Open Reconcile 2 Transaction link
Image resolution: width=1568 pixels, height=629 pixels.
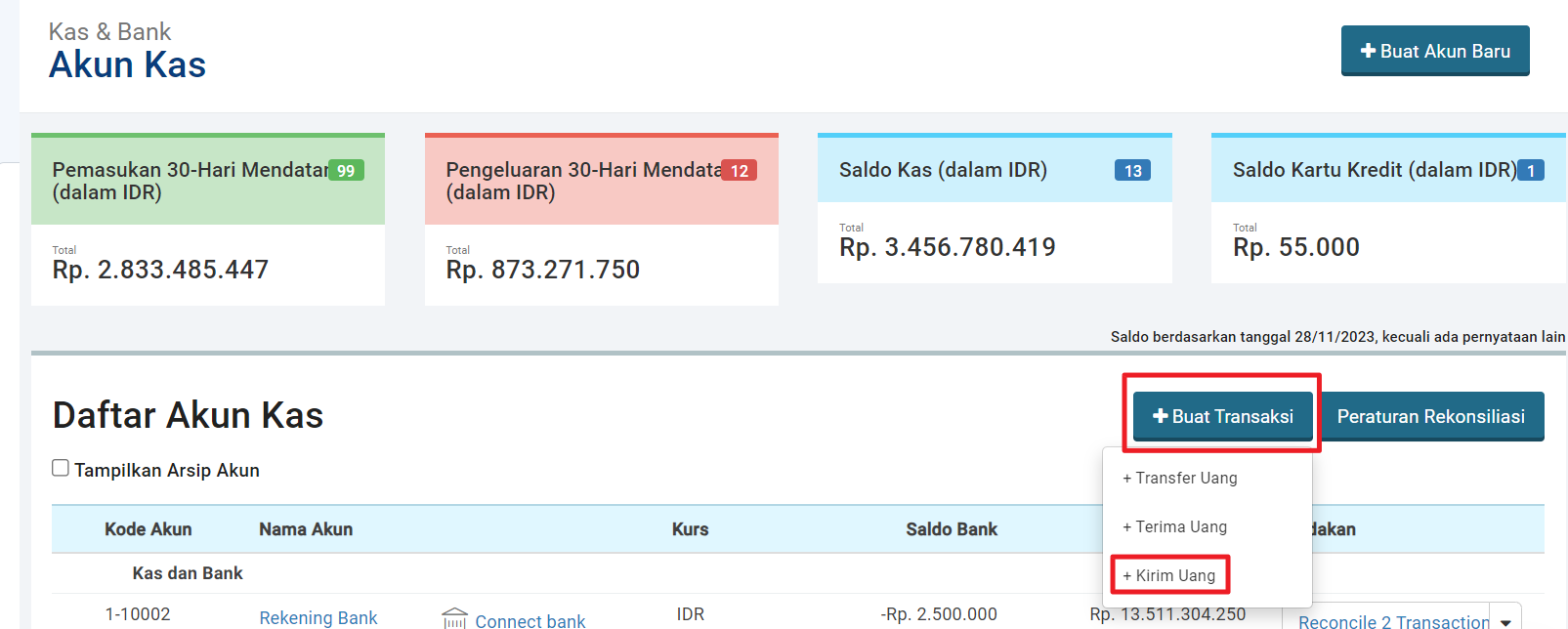tap(1394, 621)
